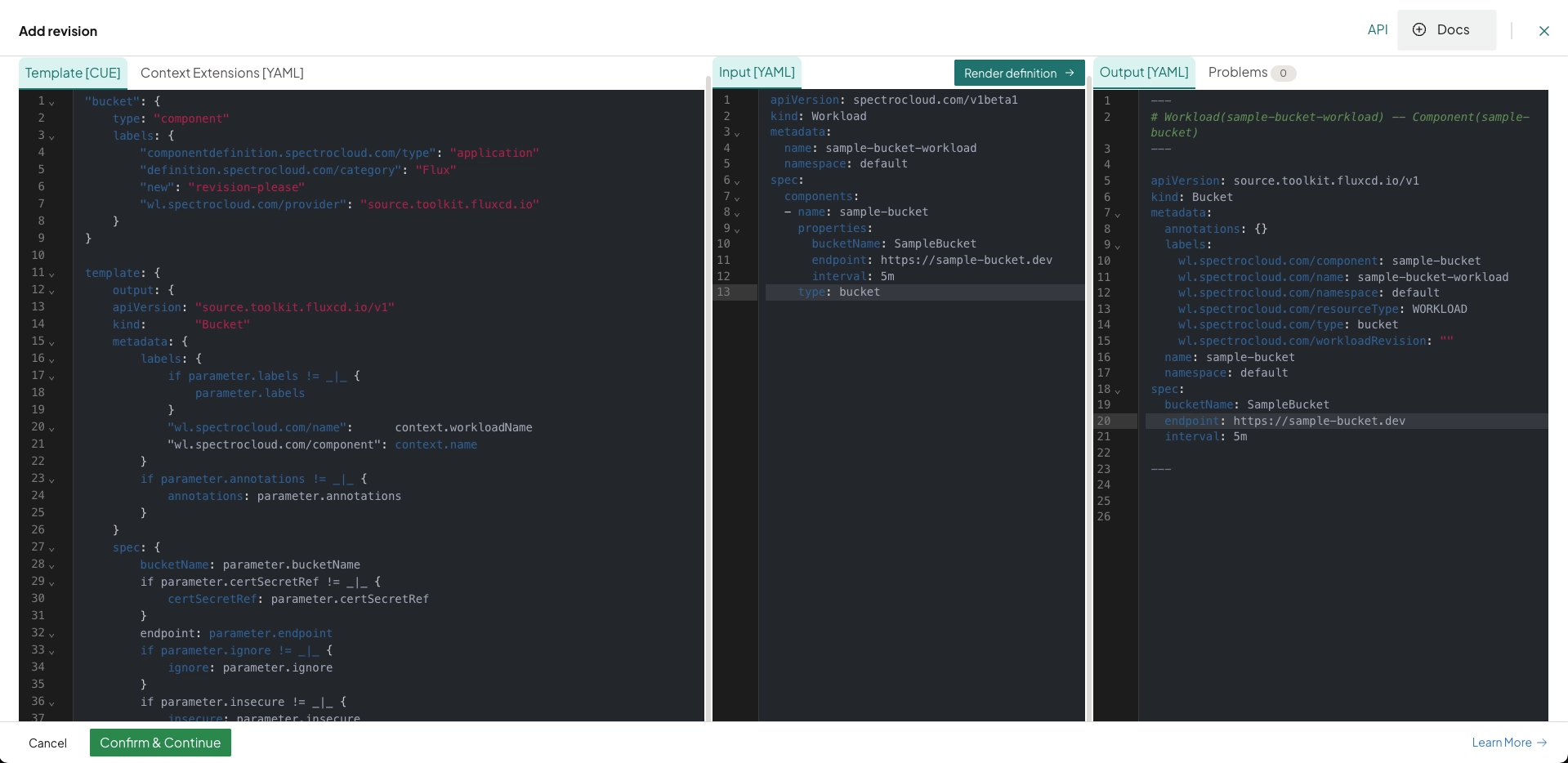Image resolution: width=1568 pixels, height=763 pixels.
Task: Close the Add revision dialog
Action: pyautogui.click(x=1543, y=31)
